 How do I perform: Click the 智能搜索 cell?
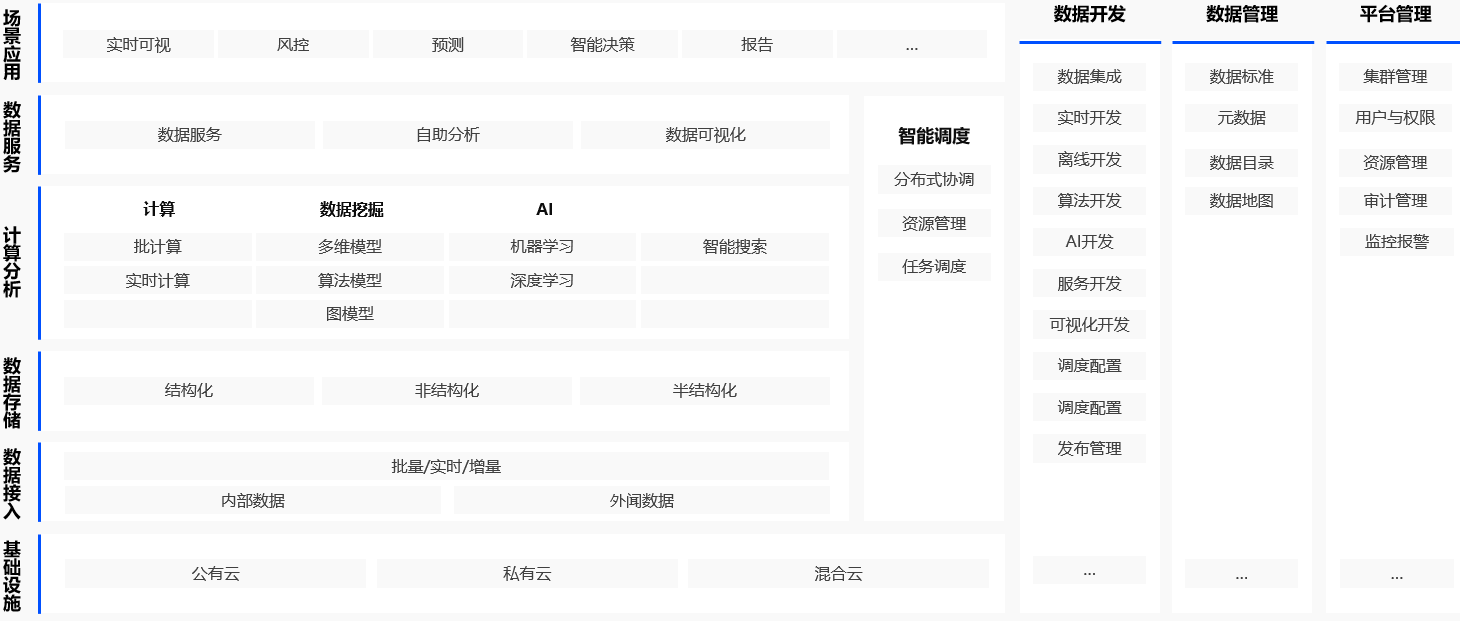734,247
